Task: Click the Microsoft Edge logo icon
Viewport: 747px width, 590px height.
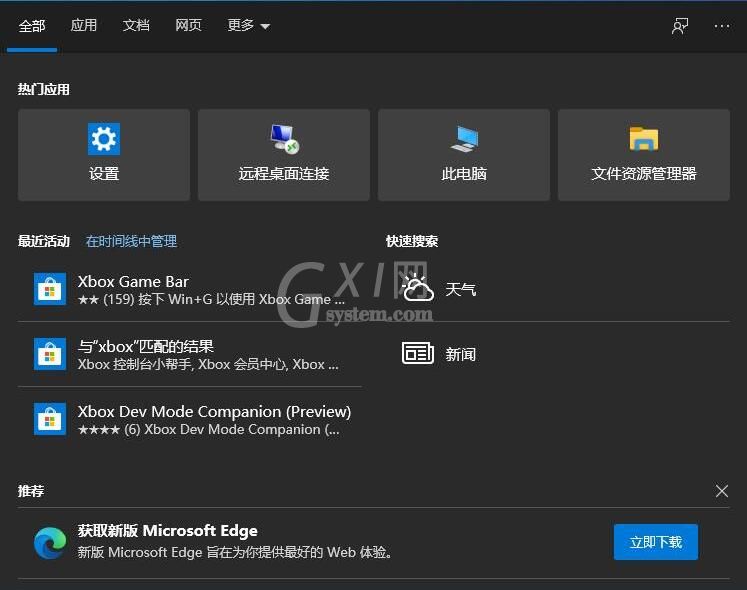Action: click(50, 542)
